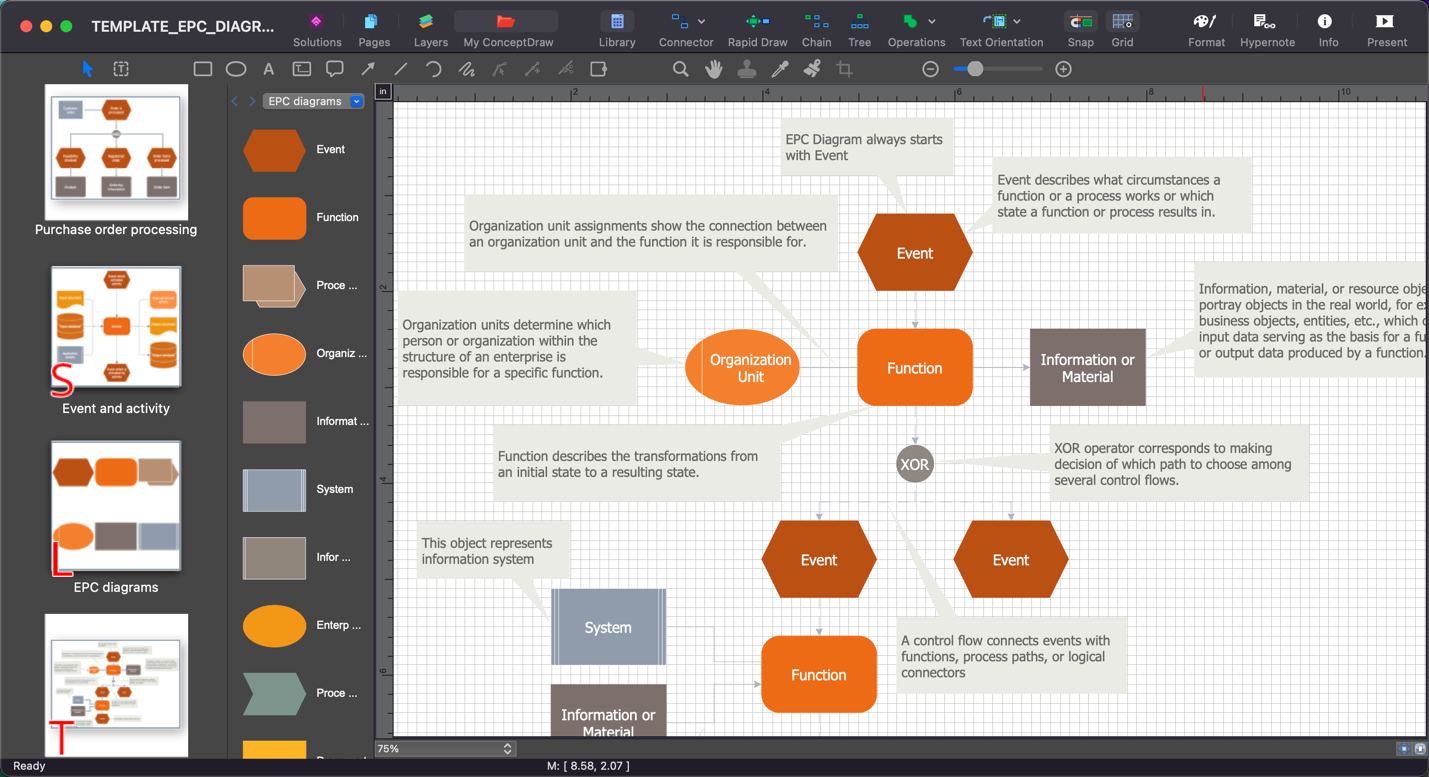Open the Solutions panel
The width and height of the screenshot is (1429, 777).
pos(317,29)
